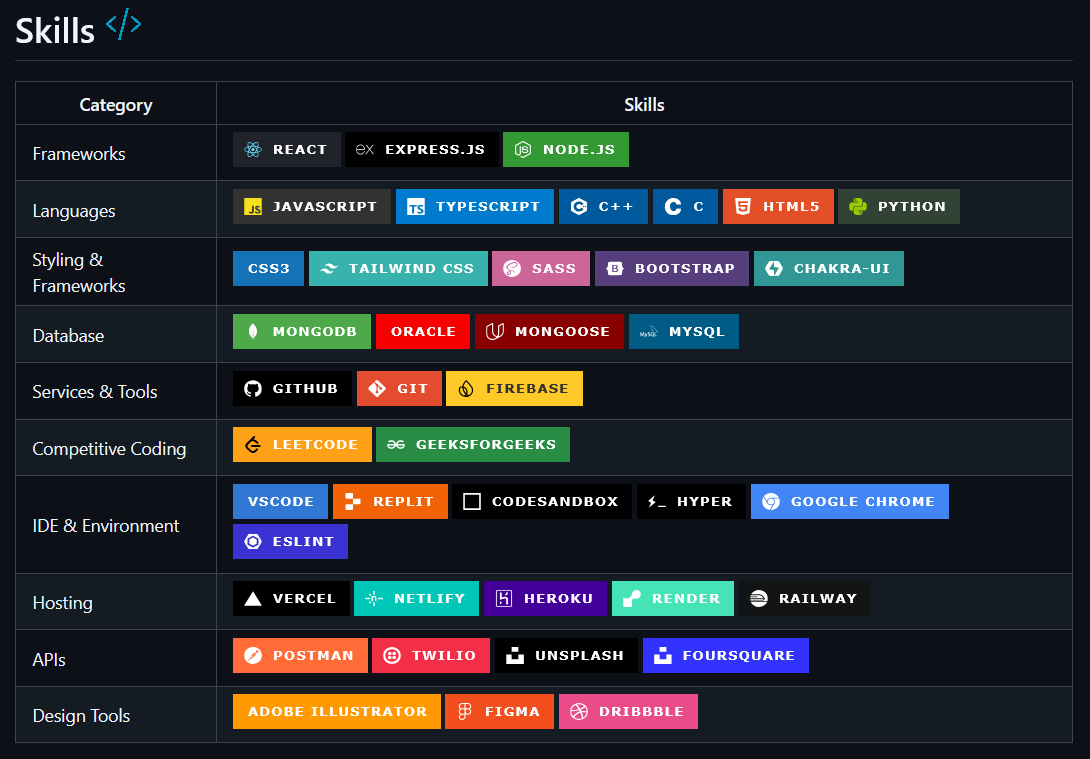This screenshot has width=1090, height=759.
Task: Click the Hyper terminal badge
Action: [692, 502]
